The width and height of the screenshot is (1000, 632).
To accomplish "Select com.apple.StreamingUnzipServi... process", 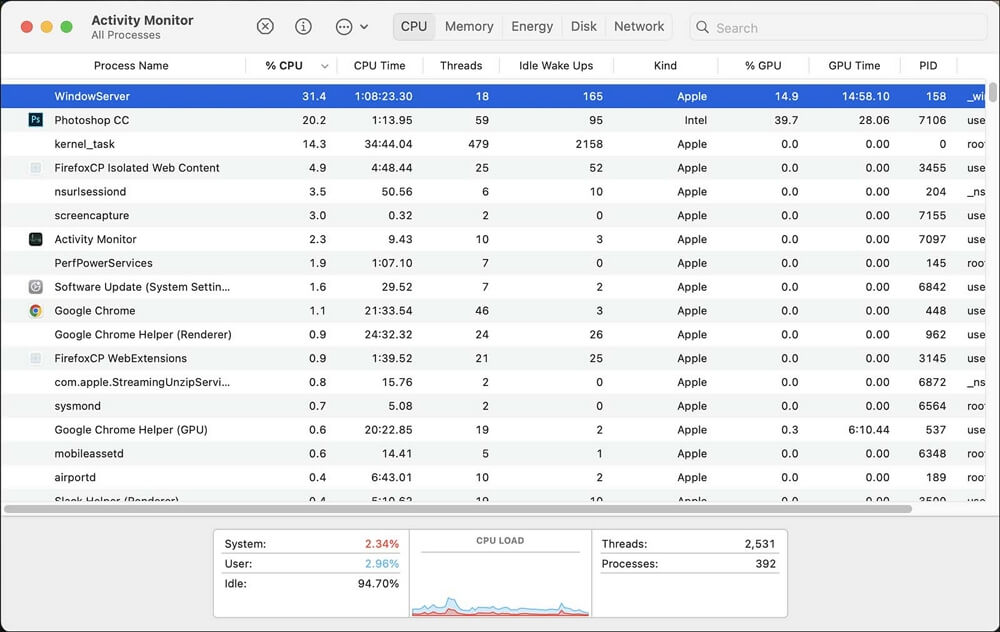I will [x=493, y=382].
